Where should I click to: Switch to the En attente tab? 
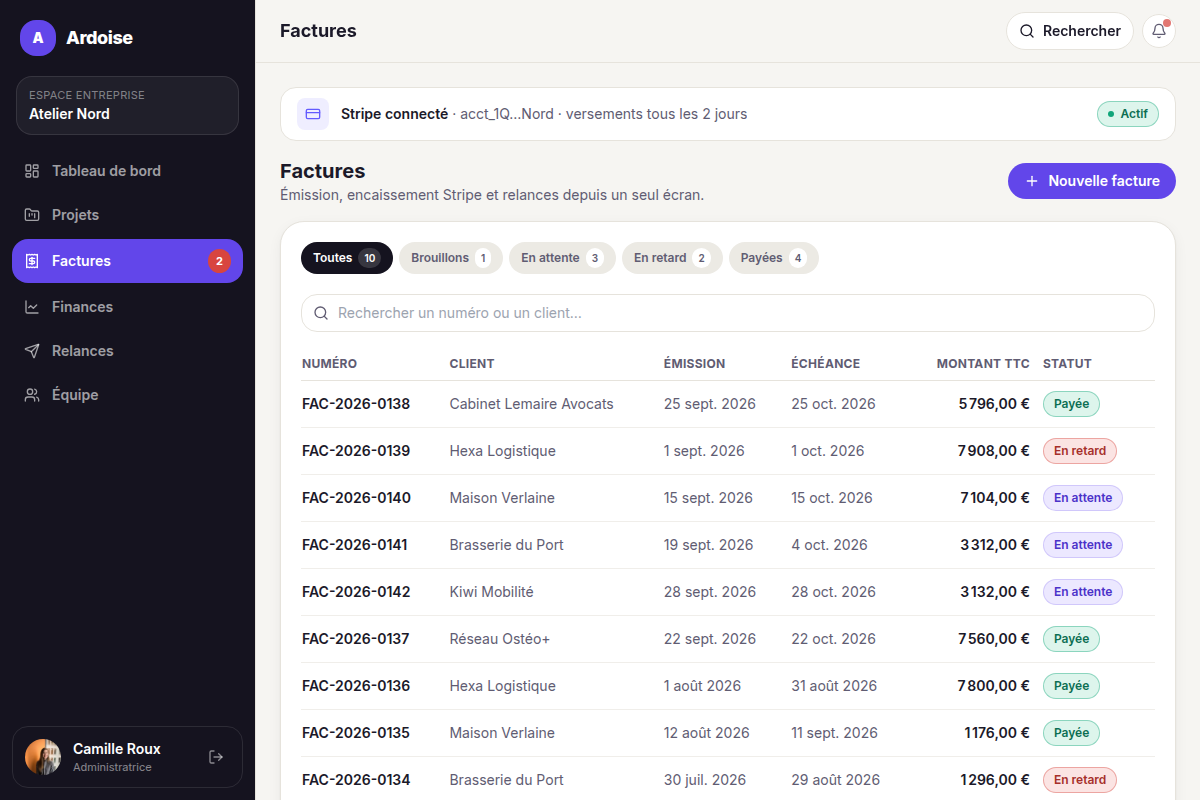coord(562,258)
